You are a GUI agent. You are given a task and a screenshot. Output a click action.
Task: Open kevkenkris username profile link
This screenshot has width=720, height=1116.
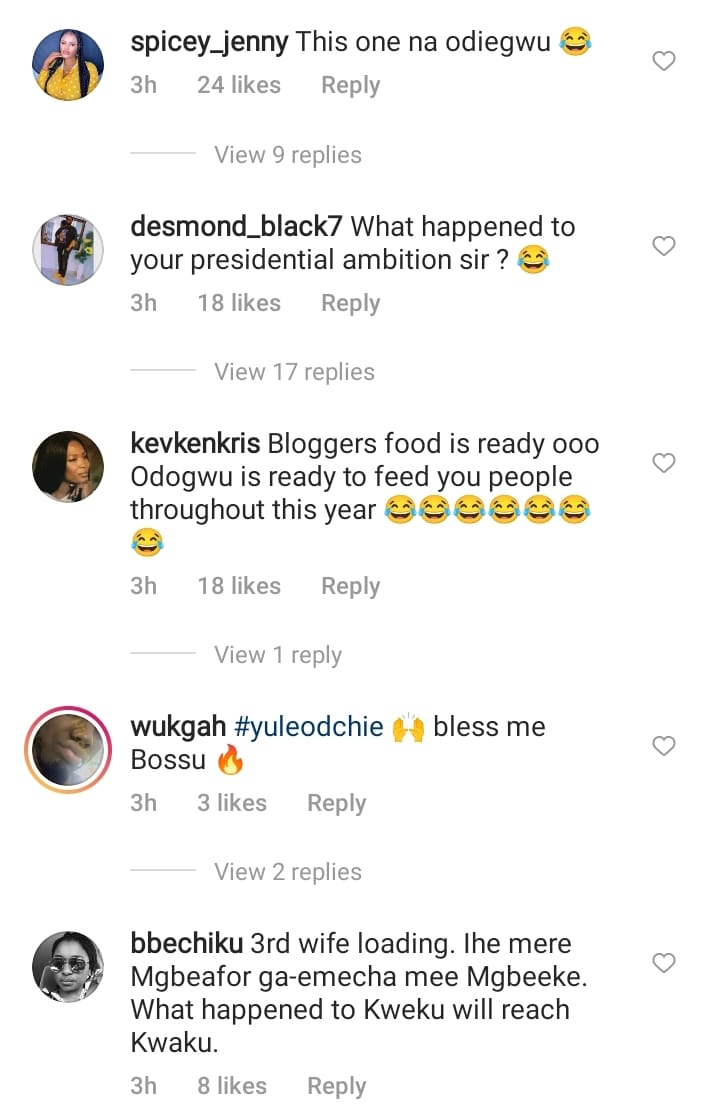[195, 444]
